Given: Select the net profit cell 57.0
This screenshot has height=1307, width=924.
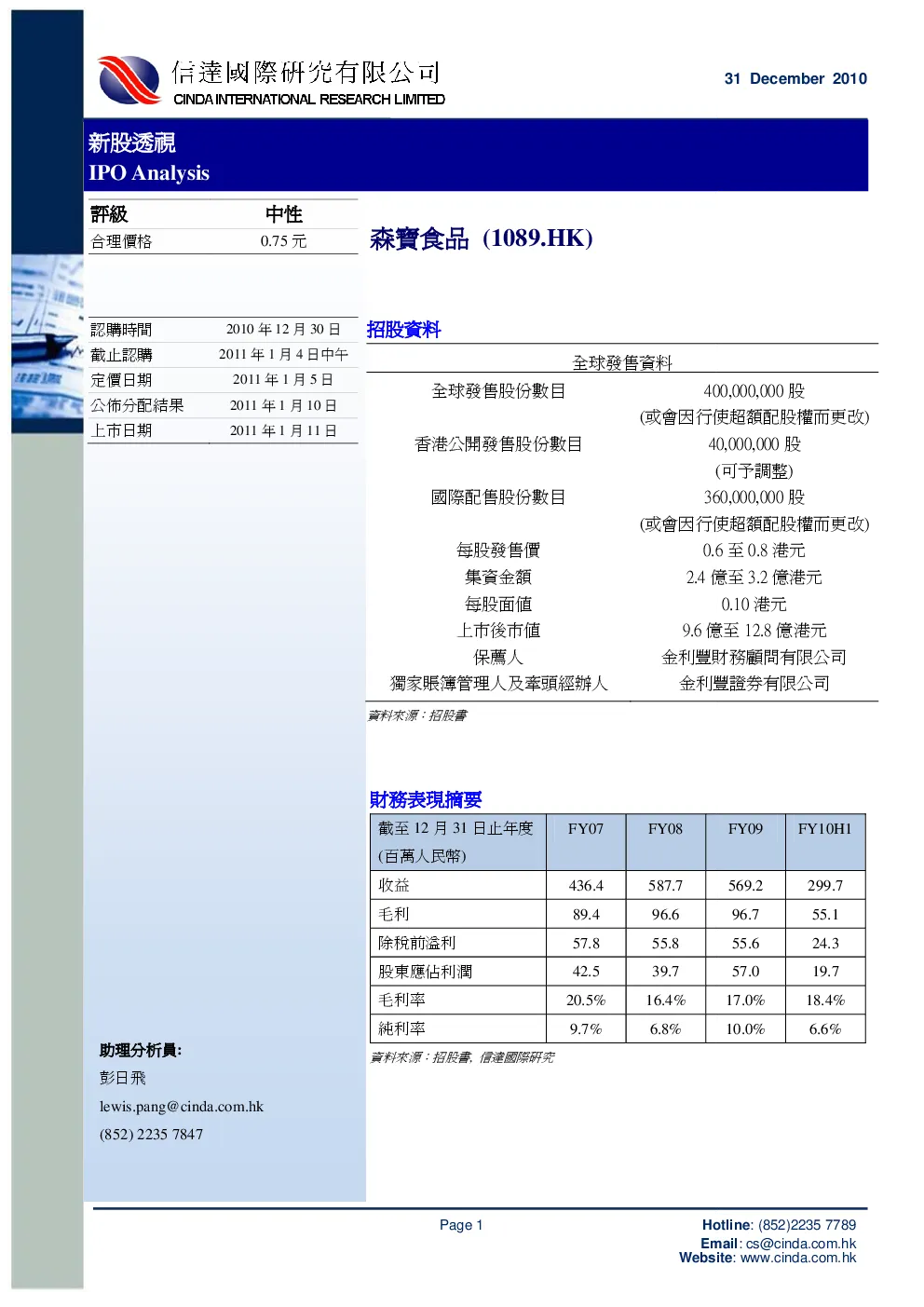Looking at the screenshot, I should [x=745, y=972].
